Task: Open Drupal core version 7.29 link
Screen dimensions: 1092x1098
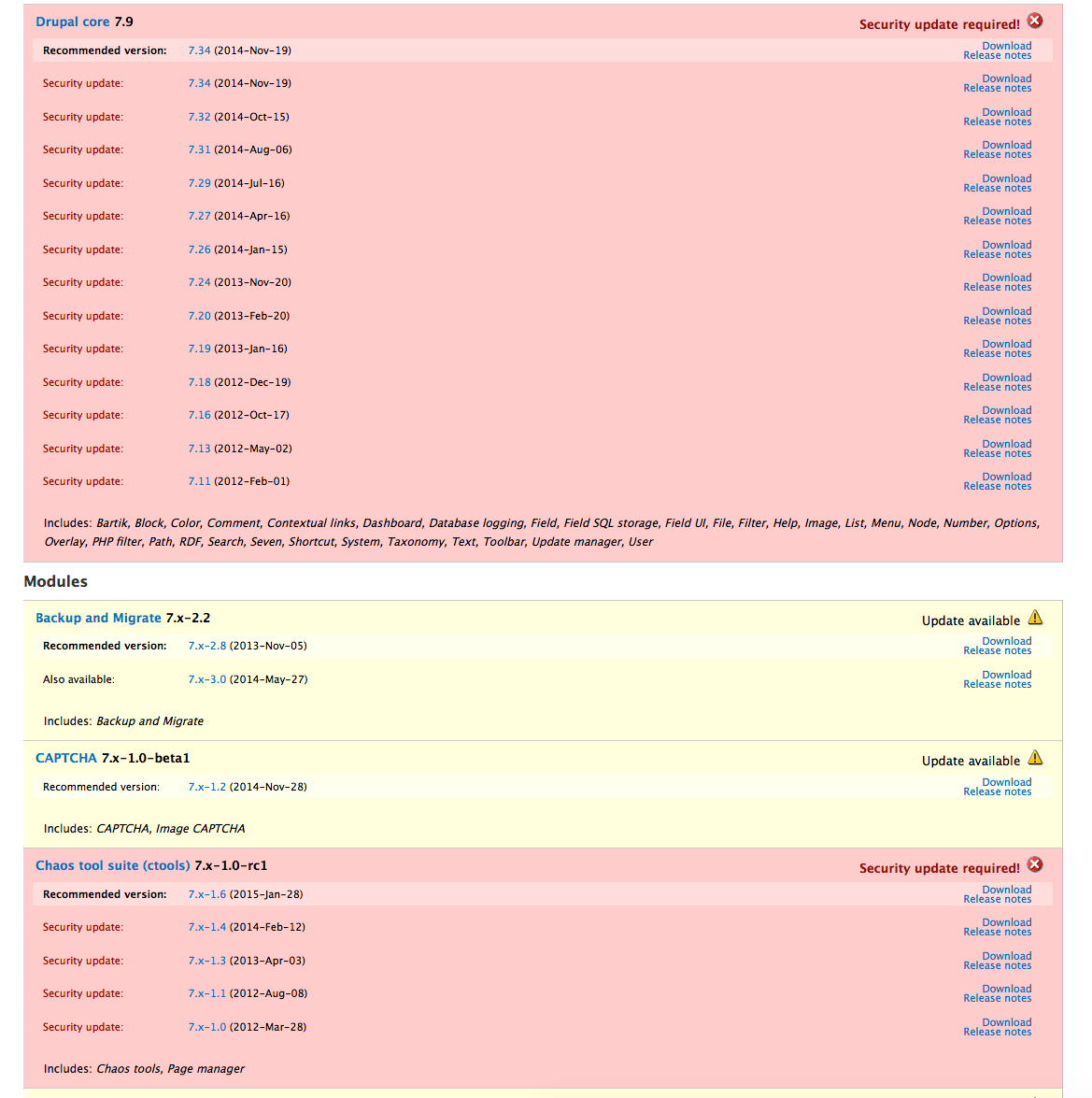Action: pyautogui.click(x=200, y=183)
